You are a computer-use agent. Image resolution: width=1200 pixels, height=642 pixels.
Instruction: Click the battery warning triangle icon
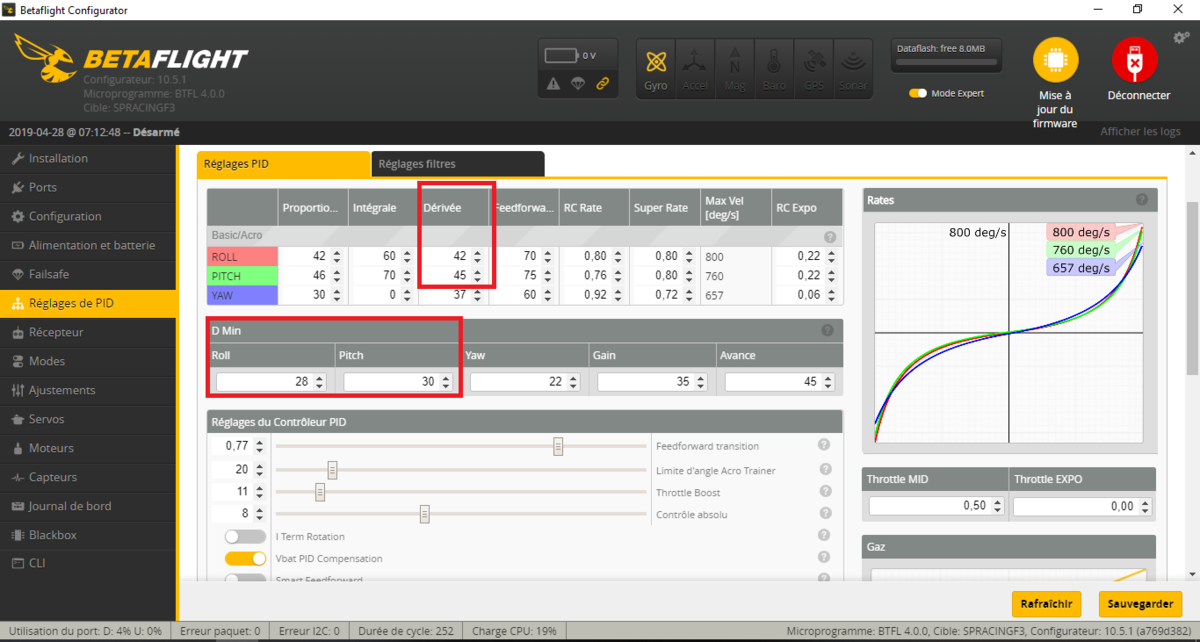pyautogui.click(x=554, y=84)
